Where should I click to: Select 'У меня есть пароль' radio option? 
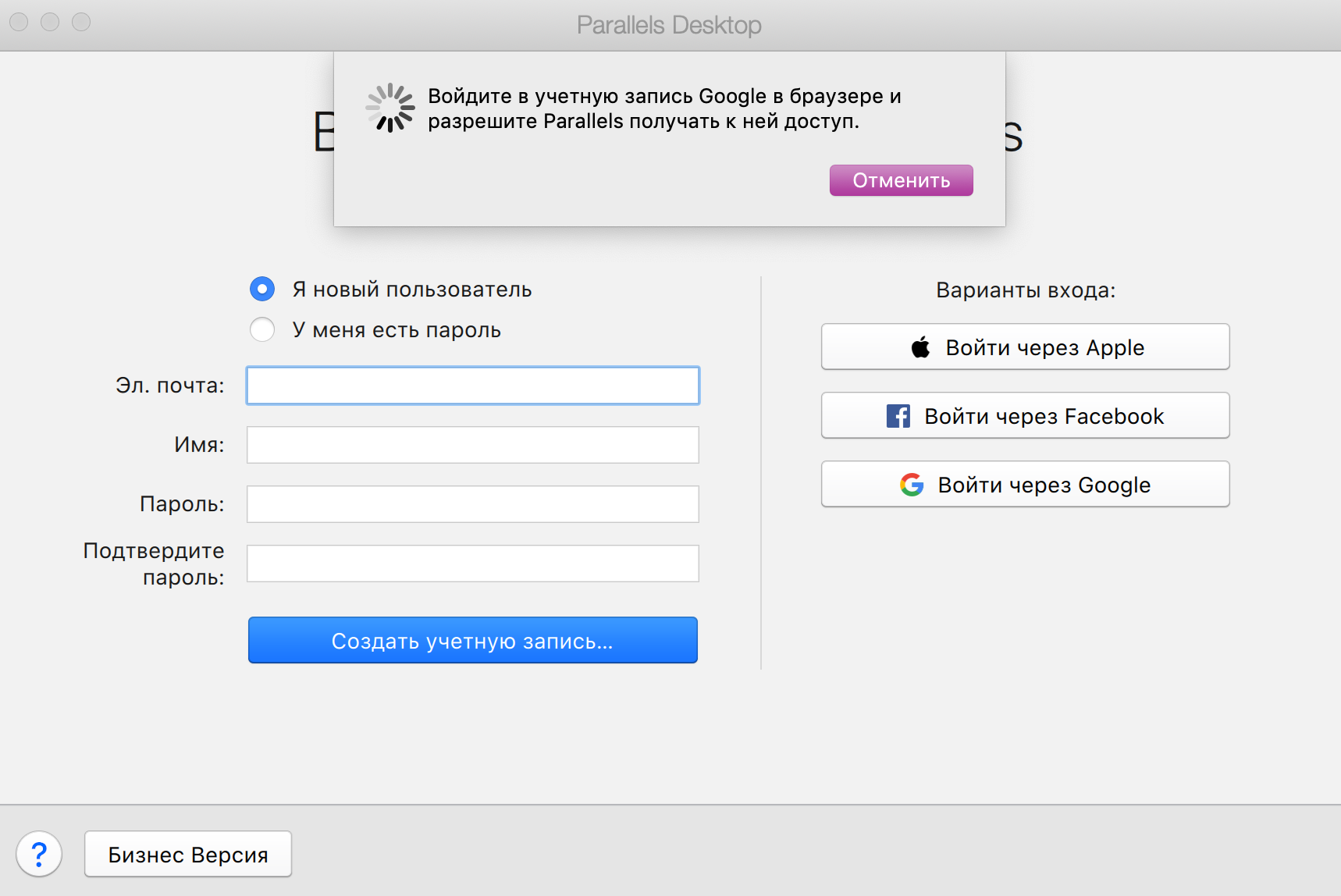pyautogui.click(x=262, y=329)
